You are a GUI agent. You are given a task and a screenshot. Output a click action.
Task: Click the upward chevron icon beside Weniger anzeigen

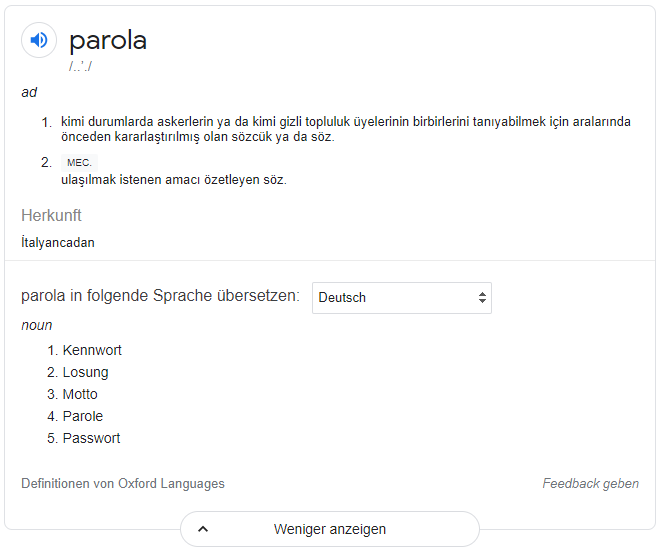[203, 529]
